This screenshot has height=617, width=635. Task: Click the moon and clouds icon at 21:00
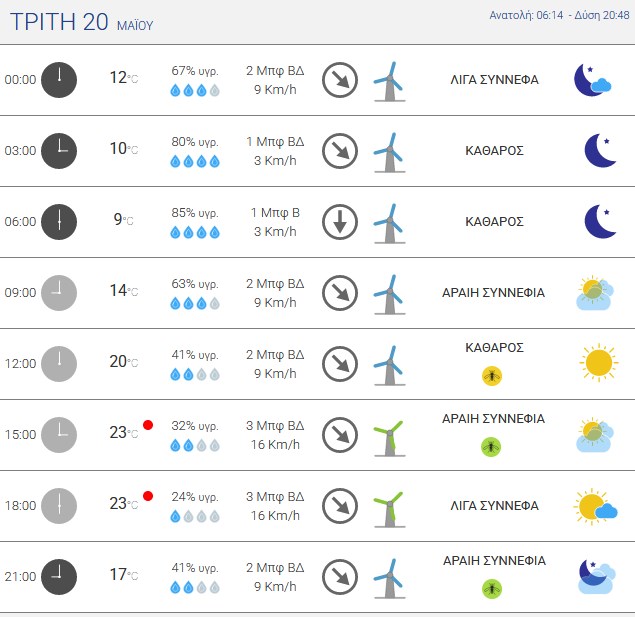pyautogui.click(x=597, y=577)
